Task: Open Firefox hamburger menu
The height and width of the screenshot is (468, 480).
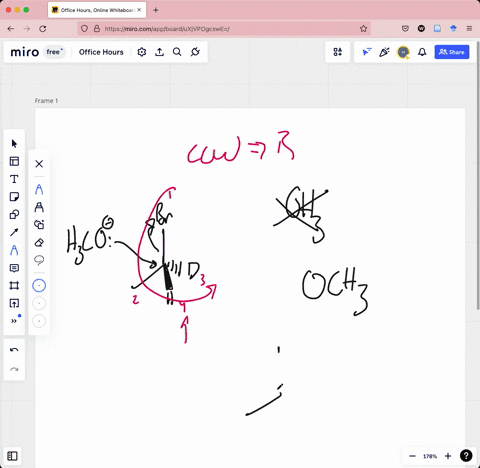Action: (469, 29)
